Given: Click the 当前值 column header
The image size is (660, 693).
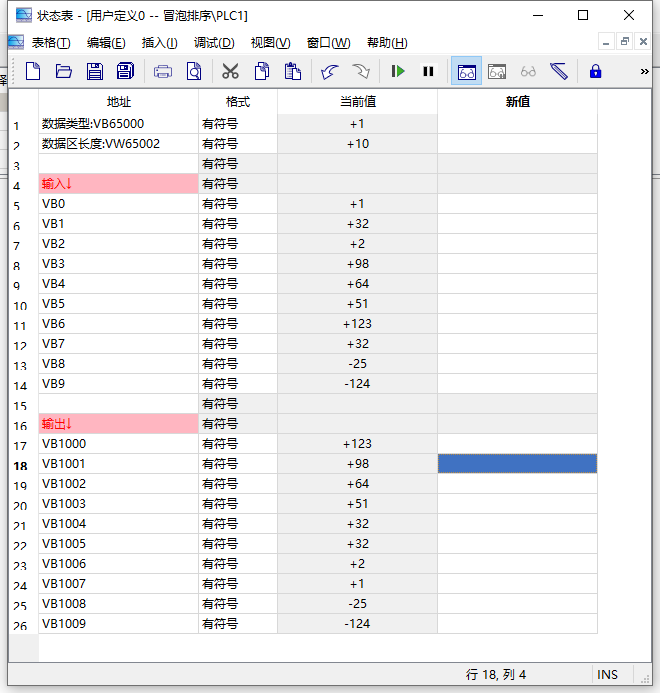Looking at the screenshot, I should coord(358,102).
